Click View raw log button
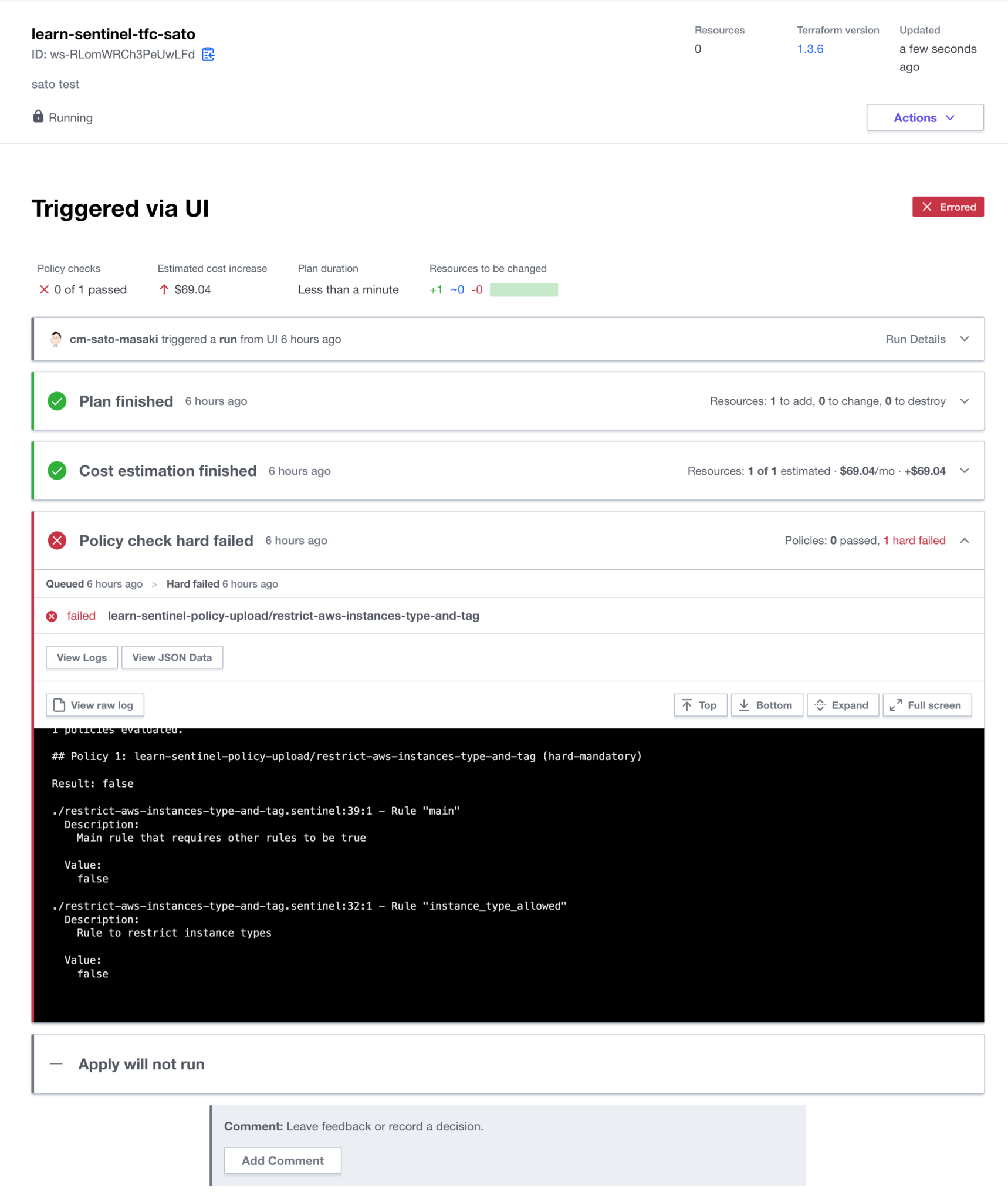The width and height of the screenshot is (1008, 1202). click(x=94, y=705)
